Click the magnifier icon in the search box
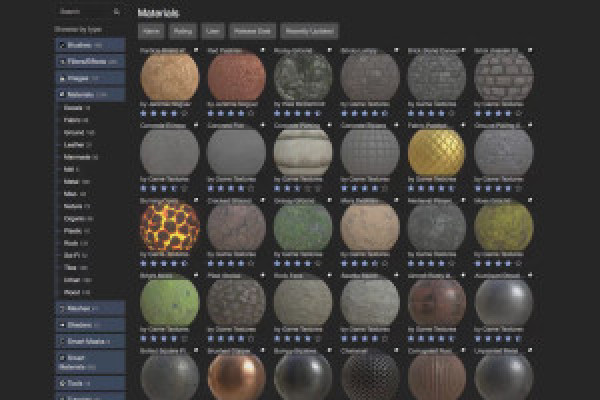 pos(117,12)
